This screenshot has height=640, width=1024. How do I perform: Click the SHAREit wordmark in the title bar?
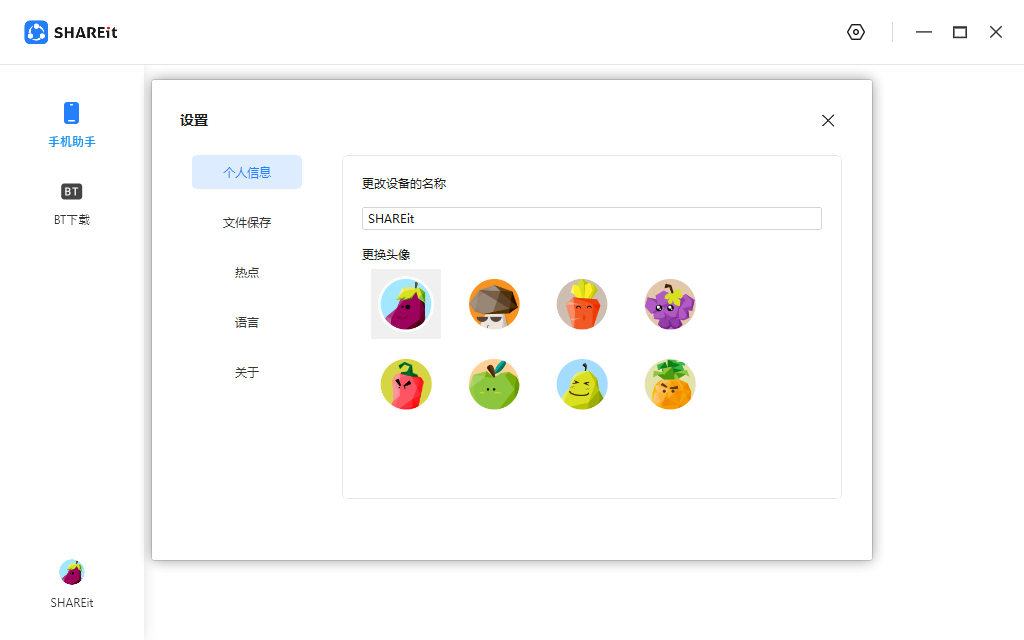[86, 33]
